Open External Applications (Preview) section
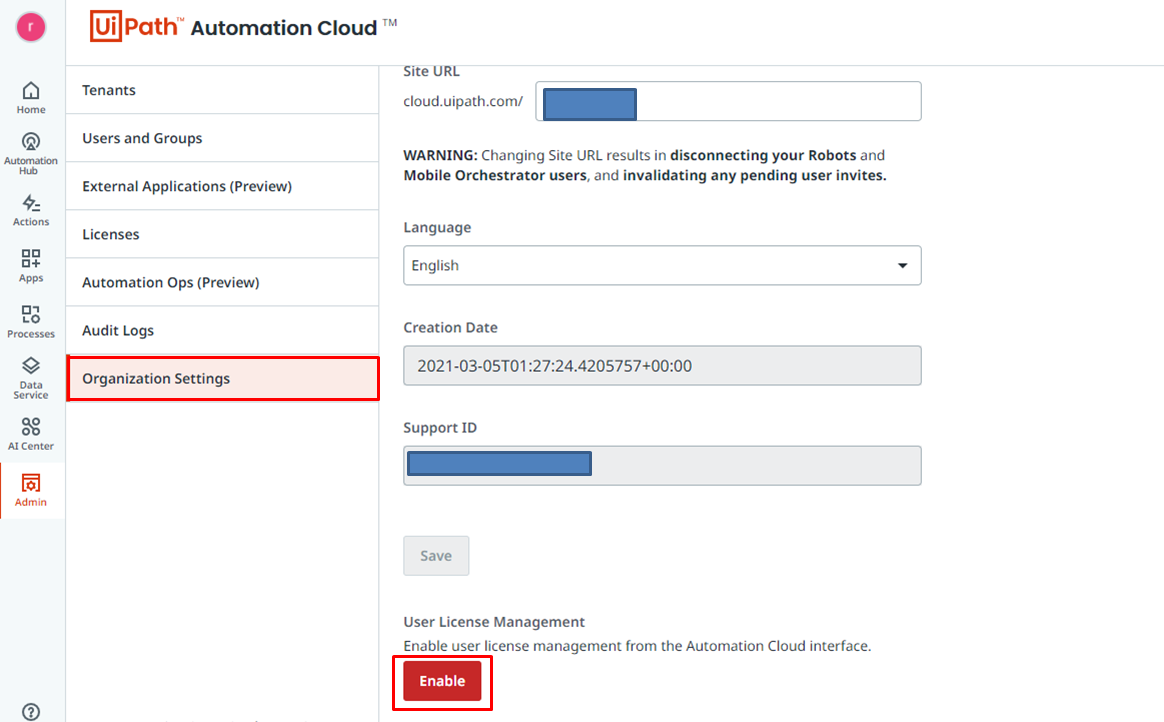The image size is (1164, 722). click(x=222, y=186)
